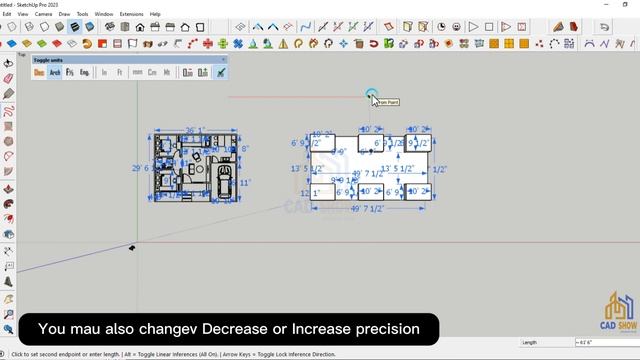Switch to Shaded face style

pyautogui.click(x=60, y=27)
